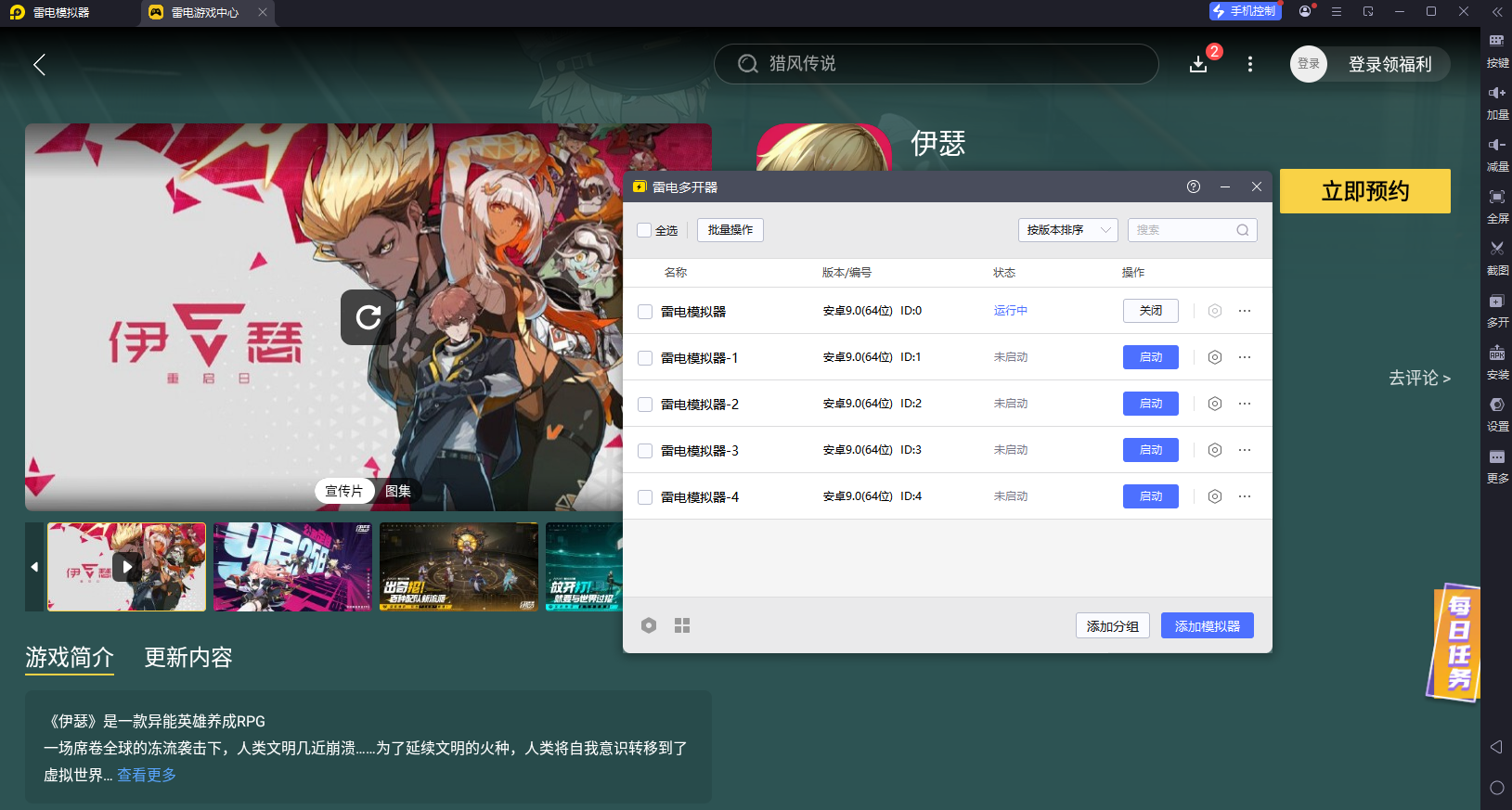Open more options for 雷电模拟器 ID:0 row
1512x810 pixels.
tap(1245, 311)
